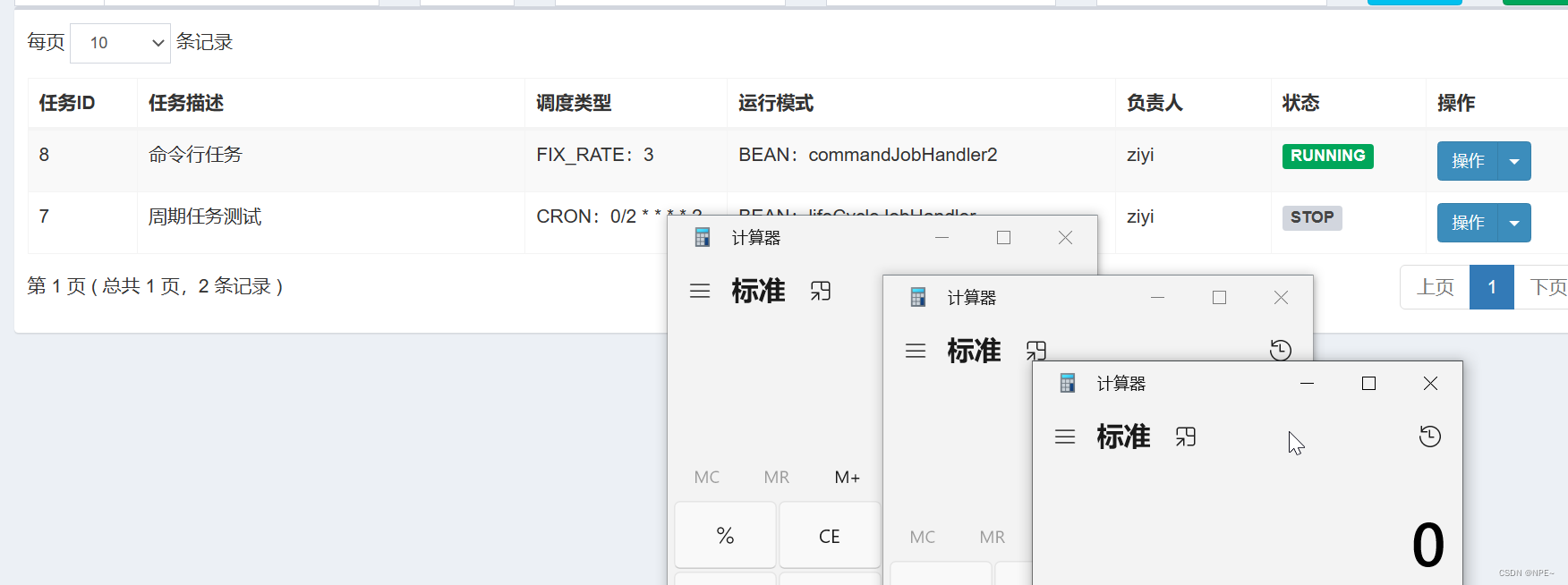Expand action dropdown arrow for task 8
Screen dimensions: 1568x585
[x=1514, y=161]
